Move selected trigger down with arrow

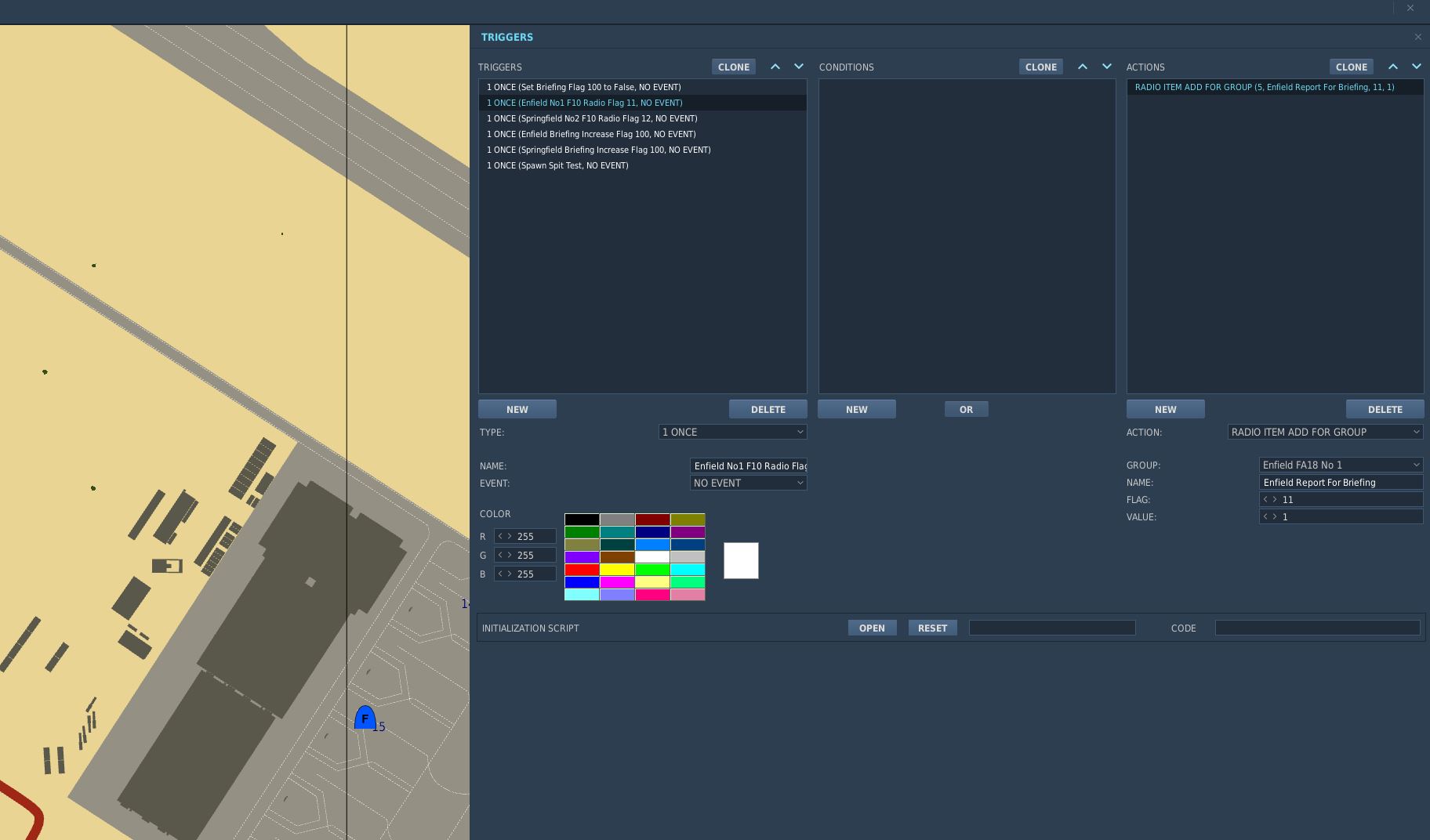(x=799, y=67)
